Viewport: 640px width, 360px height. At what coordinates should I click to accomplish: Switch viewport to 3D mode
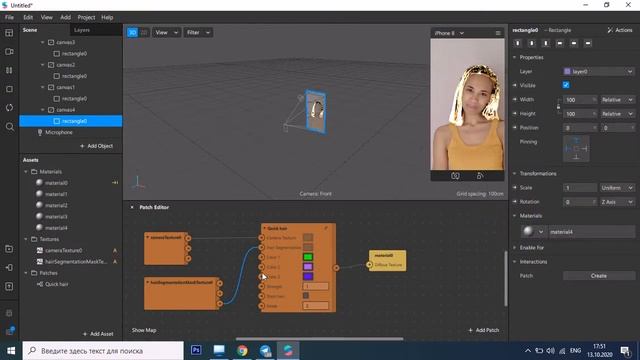(x=132, y=33)
